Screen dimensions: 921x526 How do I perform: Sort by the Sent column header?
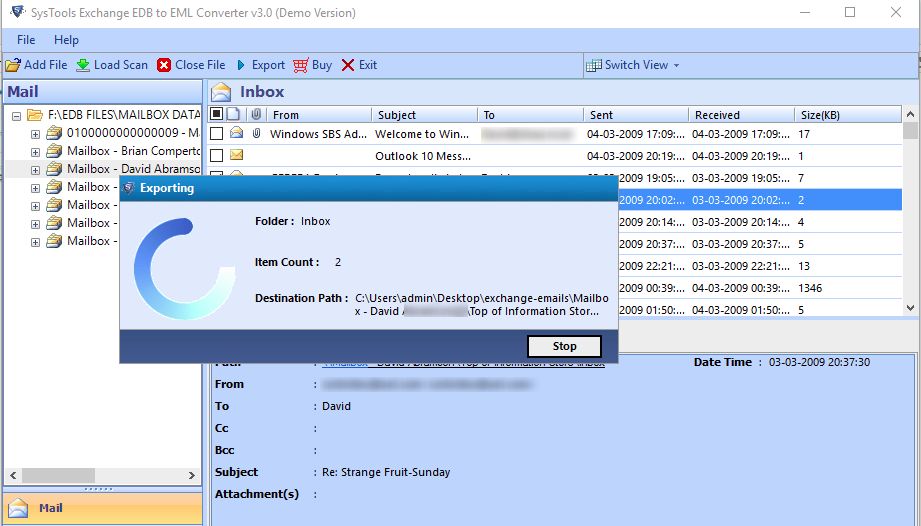coord(636,114)
